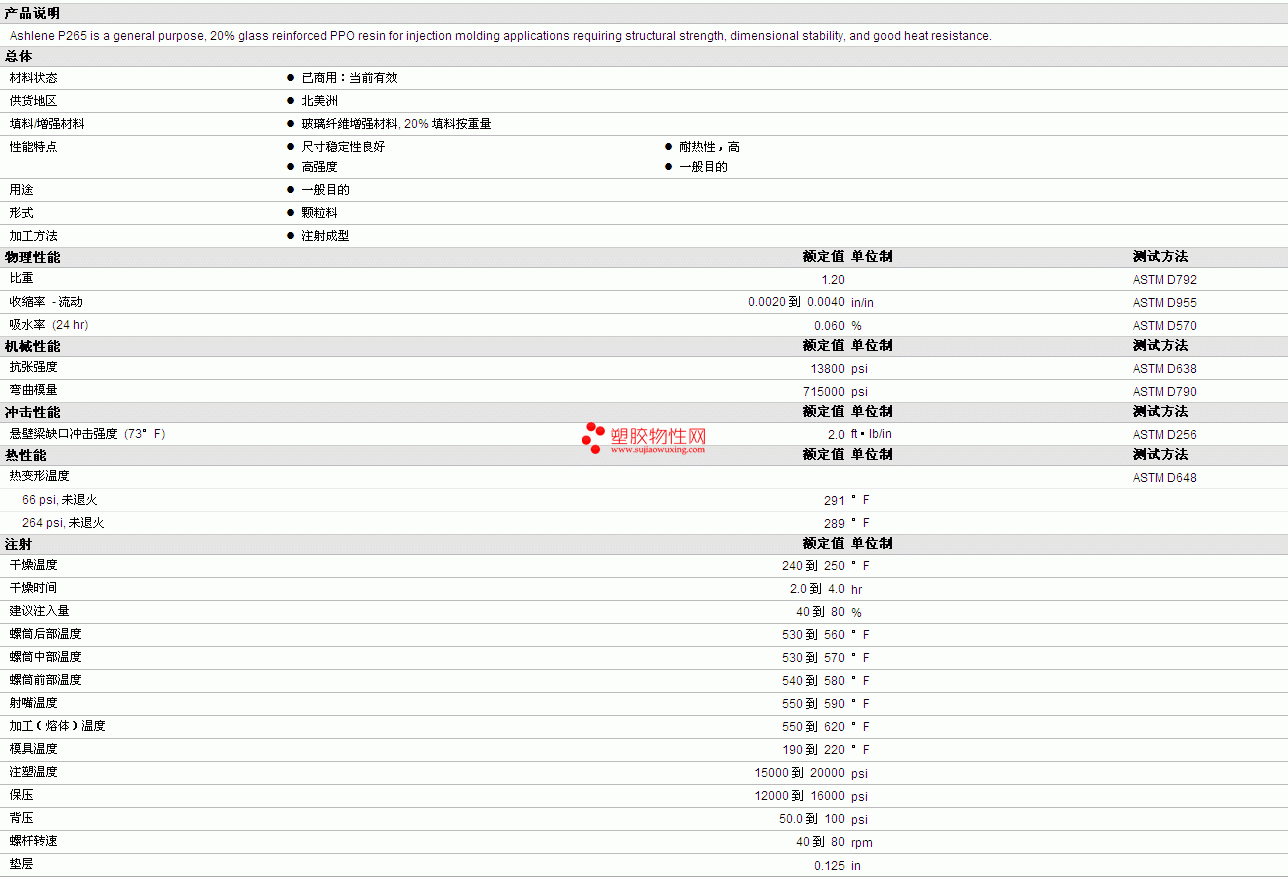Click the "玻璃纤维增强材料, 20% 填料按重量" value

coord(396,124)
